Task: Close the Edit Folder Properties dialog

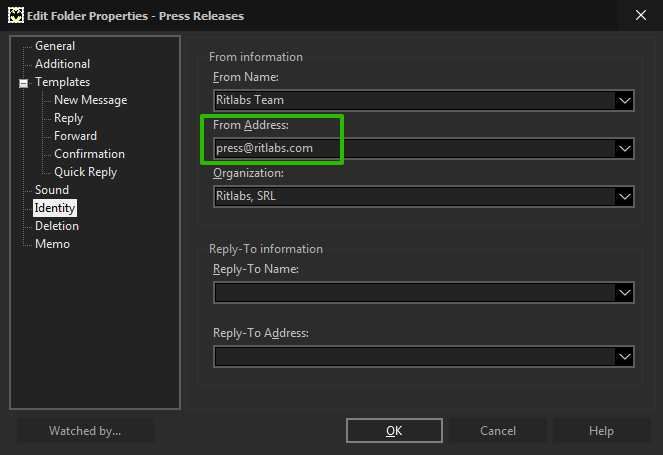Action: (x=641, y=15)
